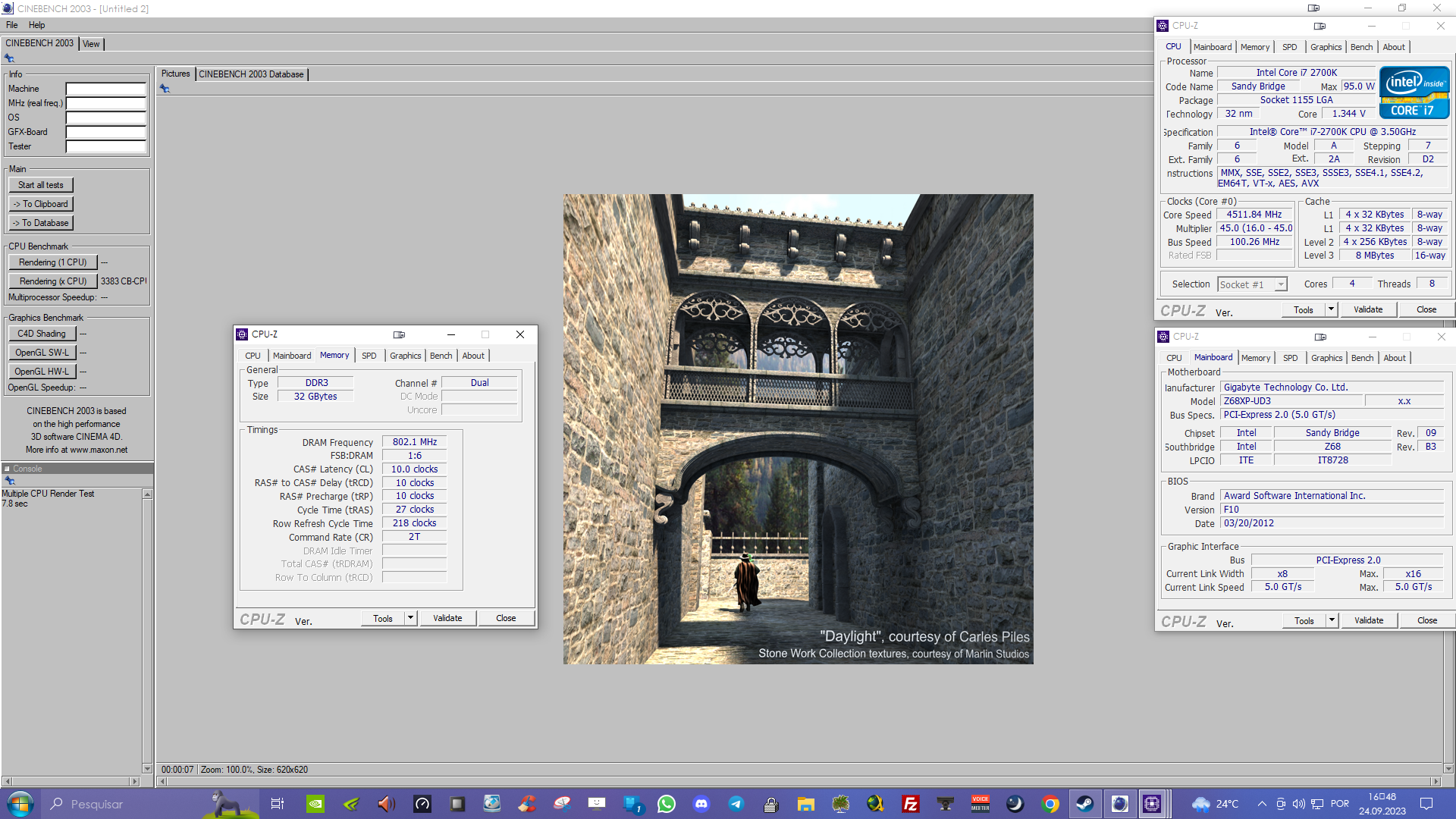Switch to CPU-Z taskbar icon
The image size is (1456, 819).
(x=1152, y=804)
